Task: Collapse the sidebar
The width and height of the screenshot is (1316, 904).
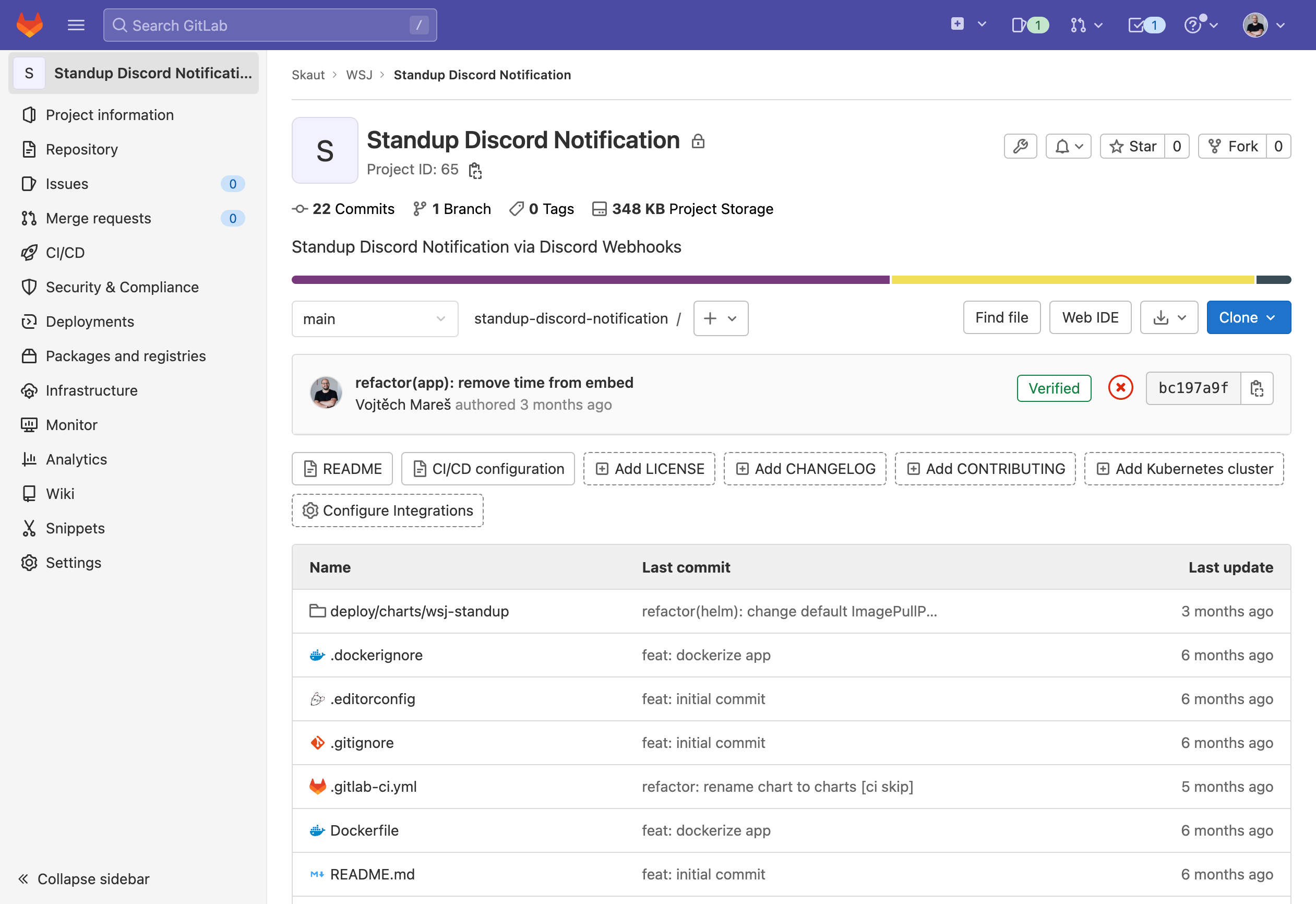Action: click(84, 878)
